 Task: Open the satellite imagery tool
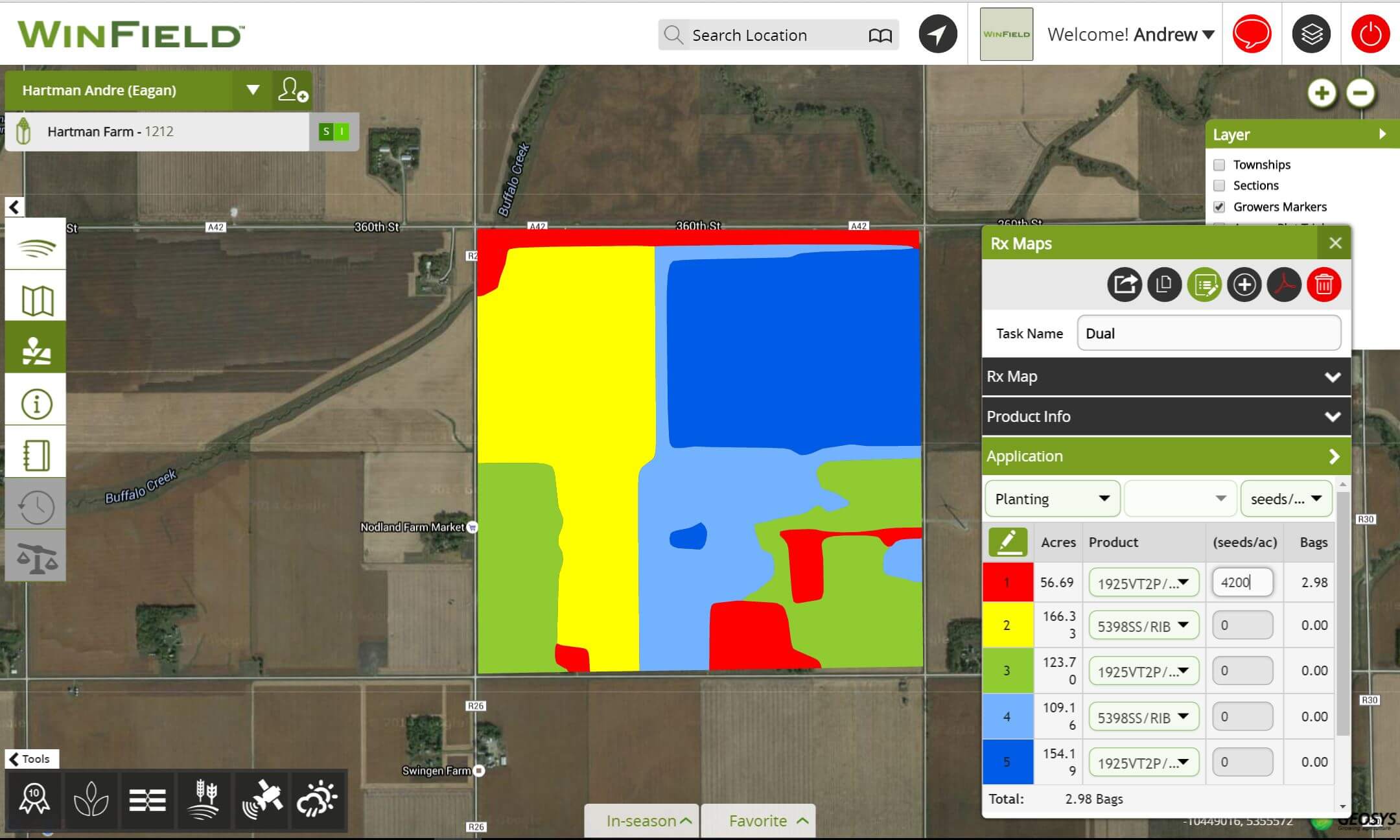click(x=262, y=800)
